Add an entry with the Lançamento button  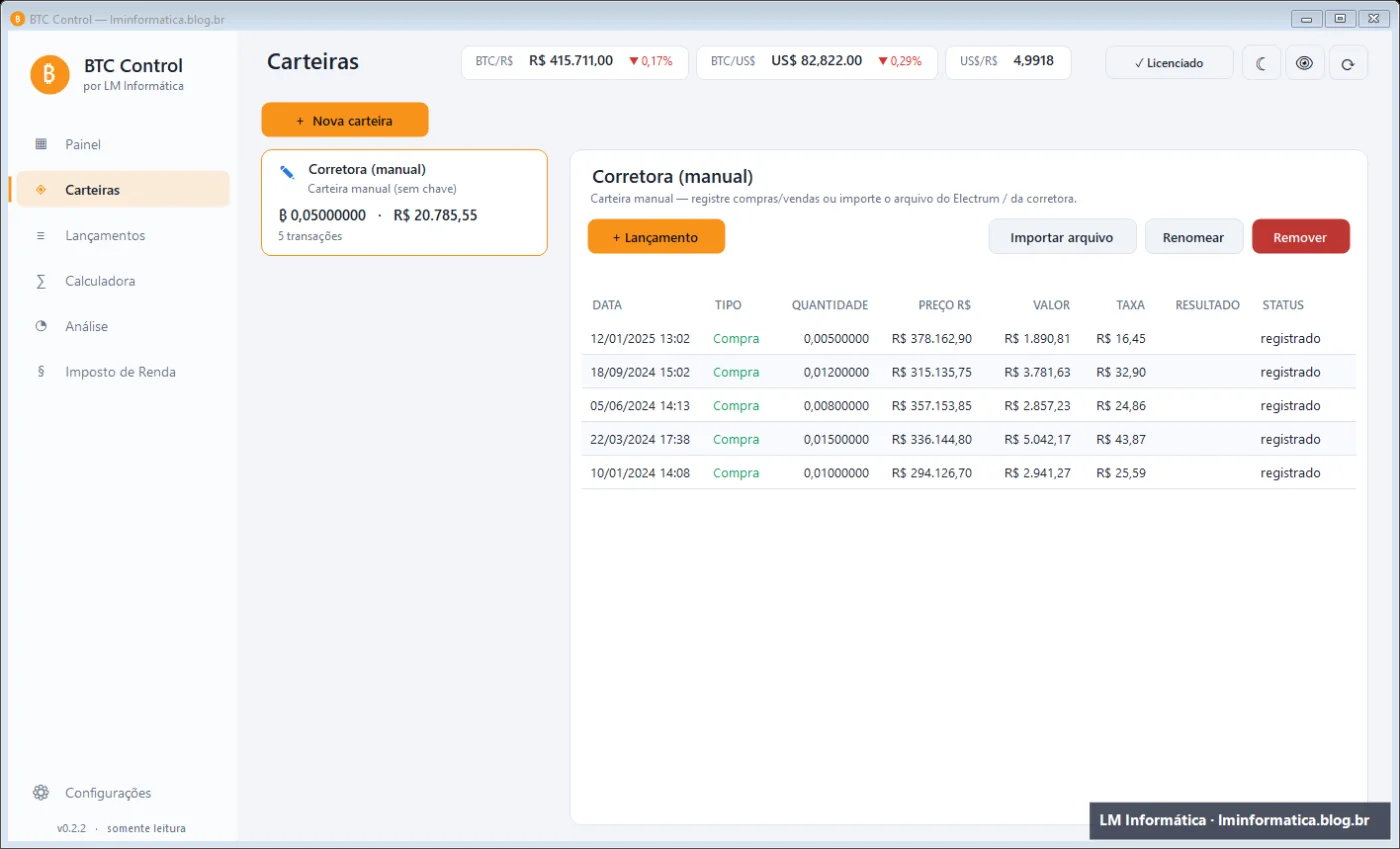pos(656,237)
